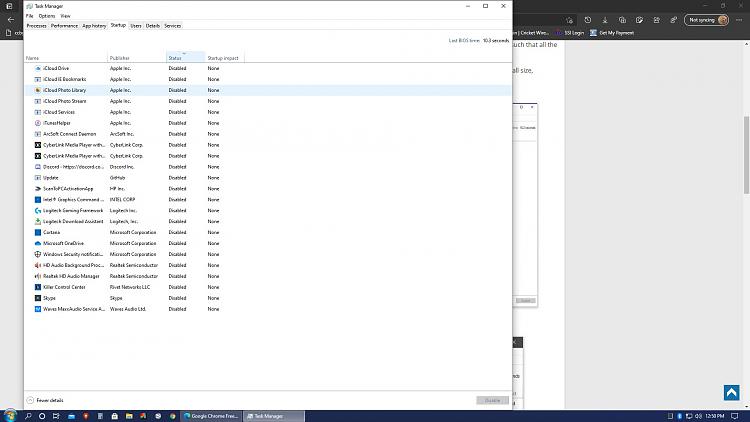Click the back arrow in Edge window

pyautogui.click(x=11, y=20)
